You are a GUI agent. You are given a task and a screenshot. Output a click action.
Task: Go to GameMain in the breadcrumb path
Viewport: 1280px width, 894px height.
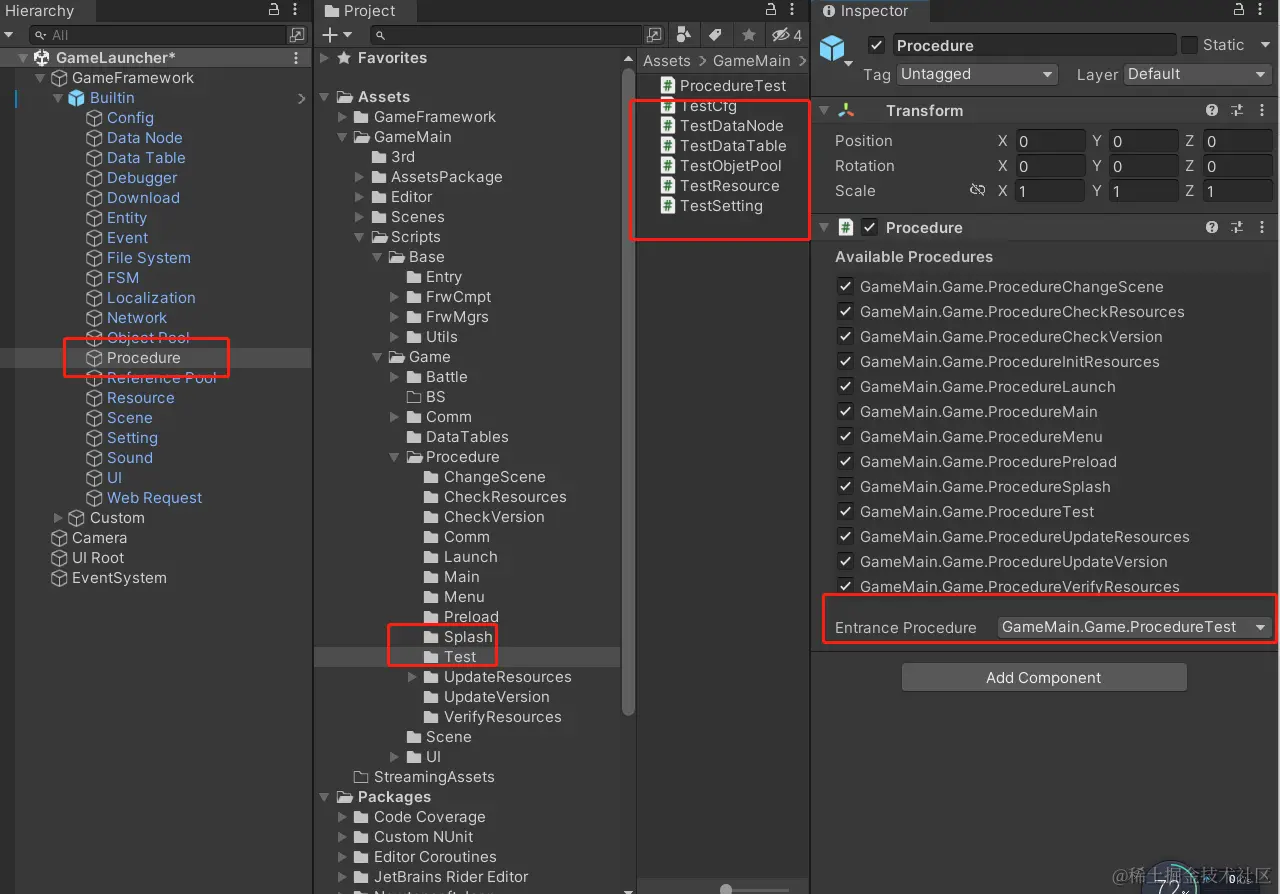[x=752, y=61]
